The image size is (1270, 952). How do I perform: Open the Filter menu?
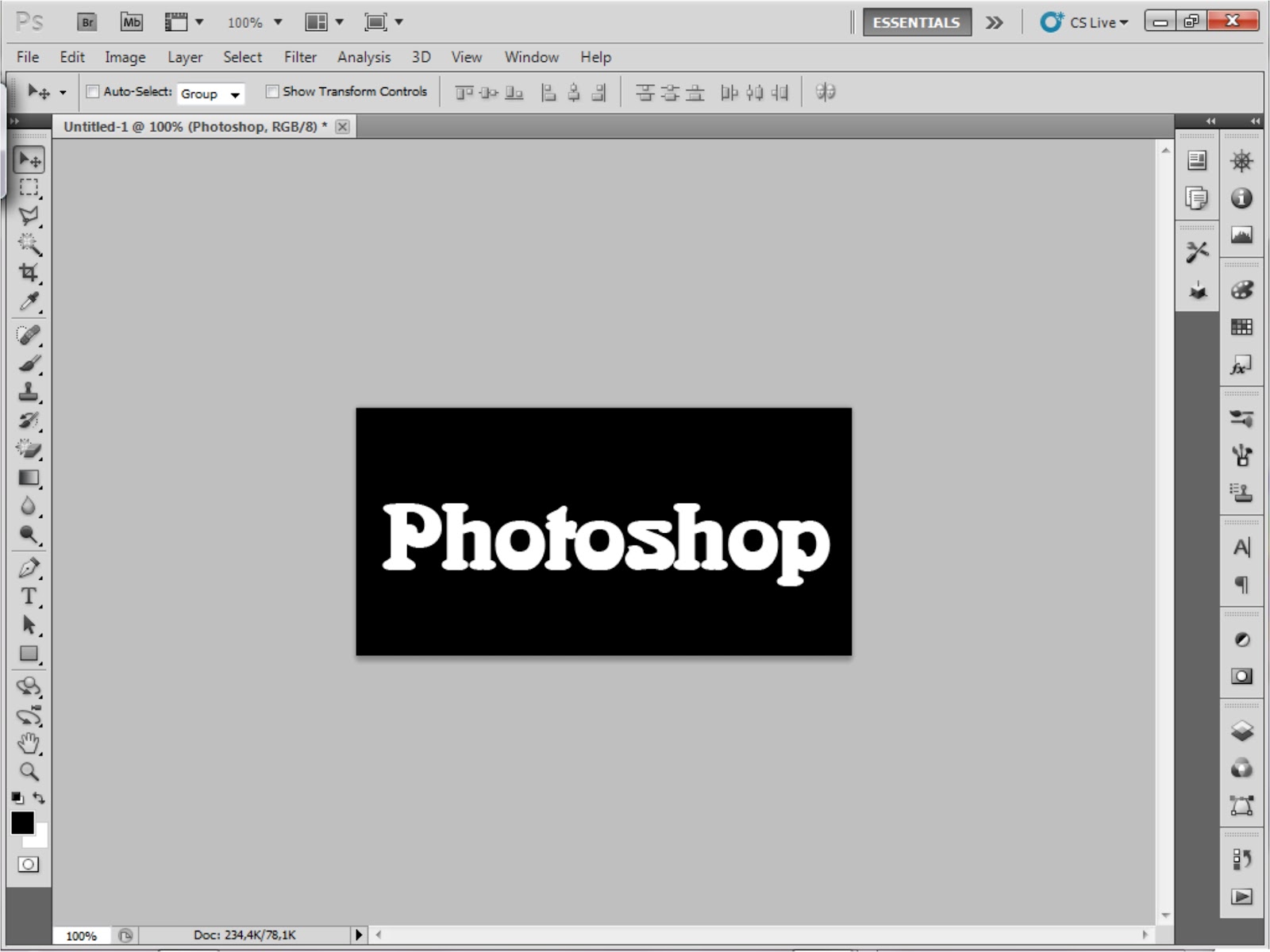(300, 57)
